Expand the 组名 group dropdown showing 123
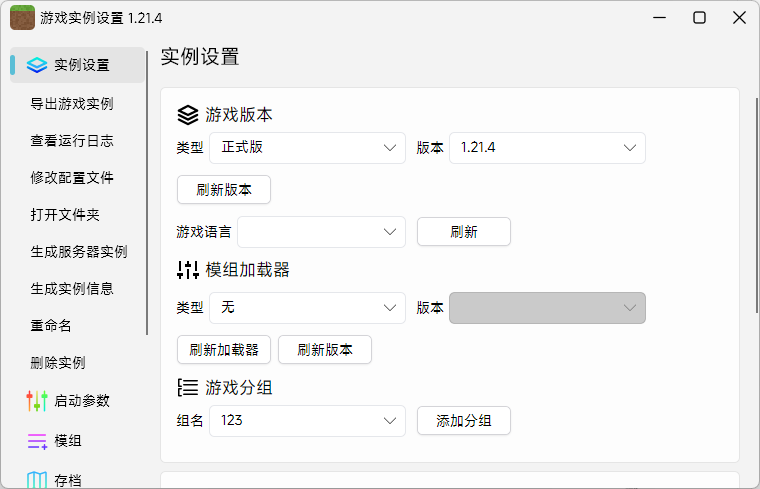Viewport: 760px width, 489px height. click(307, 421)
